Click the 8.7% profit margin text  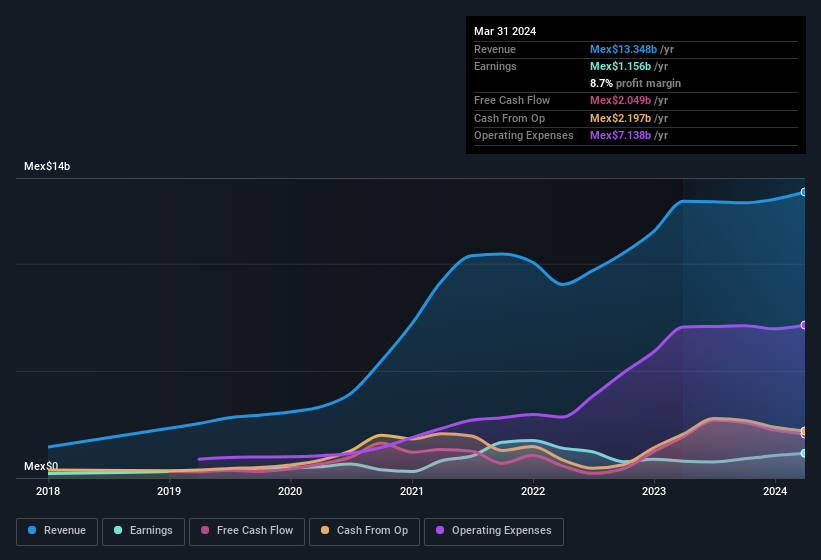[635, 83]
